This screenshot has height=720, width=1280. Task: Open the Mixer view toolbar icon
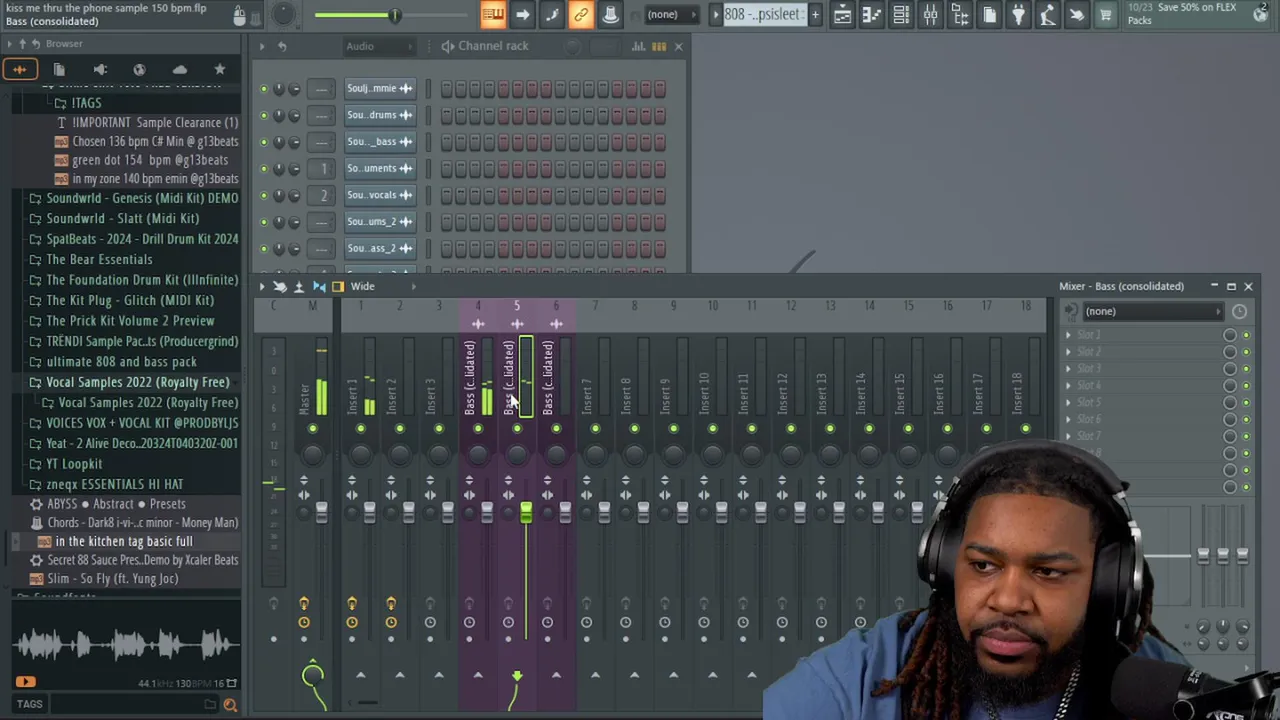tap(930, 14)
